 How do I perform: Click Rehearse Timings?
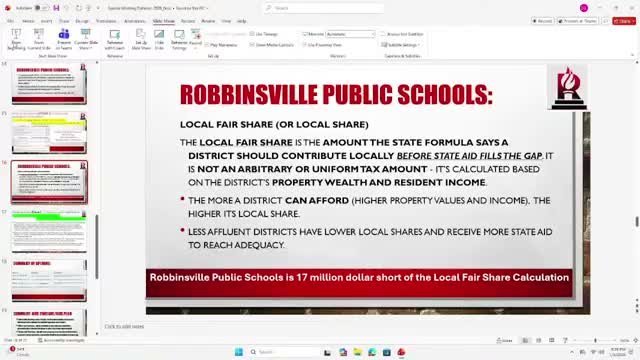coord(179,40)
